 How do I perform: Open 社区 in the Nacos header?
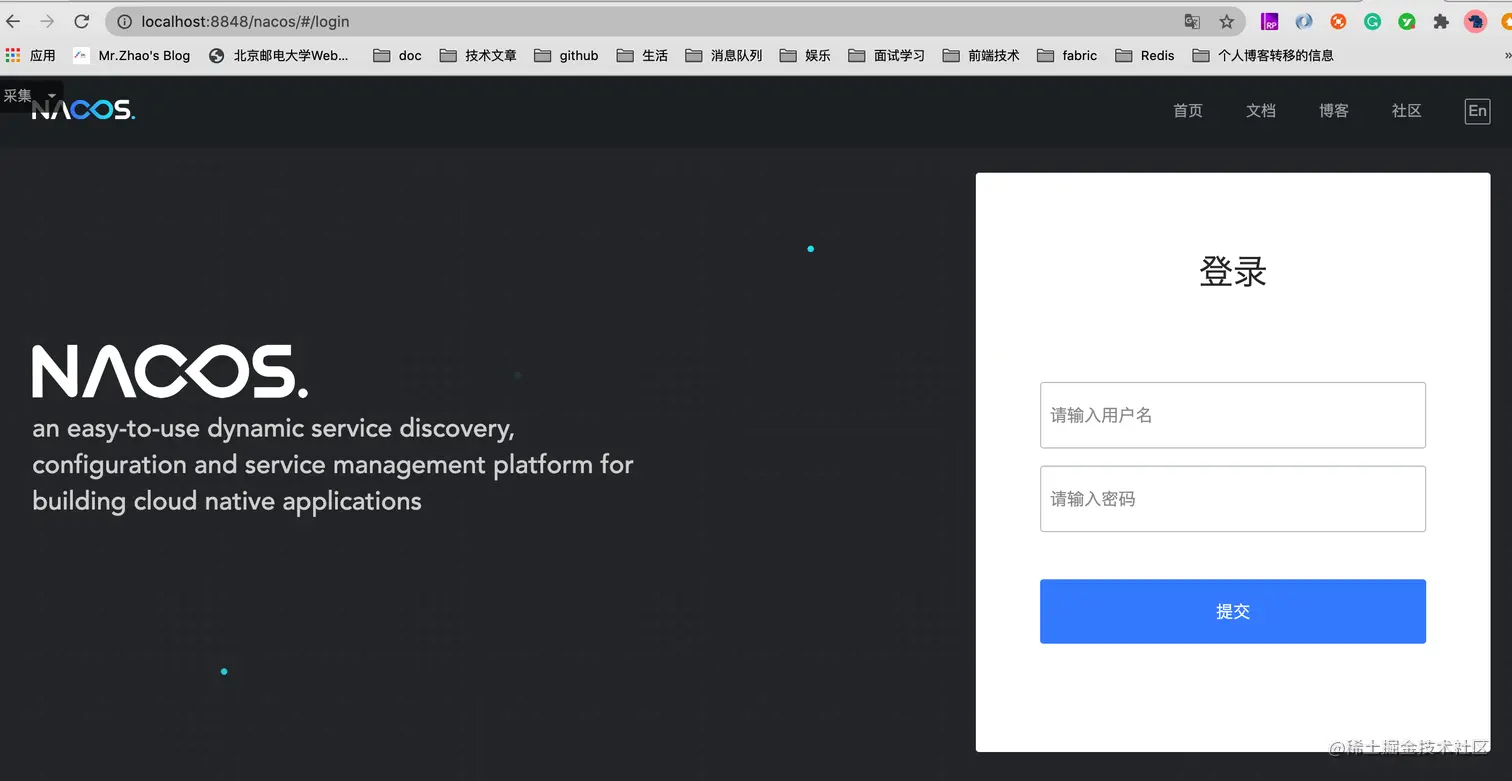[1407, 111]
